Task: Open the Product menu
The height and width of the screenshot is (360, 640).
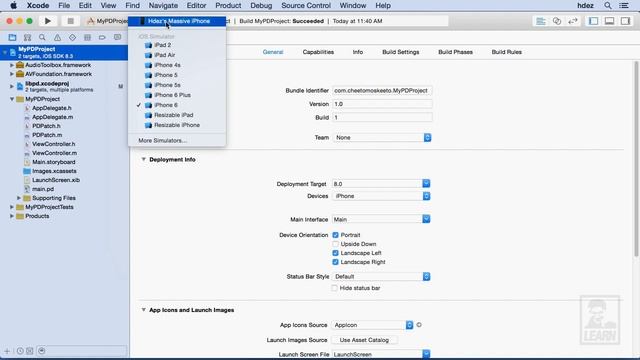Action: coord(228,6)
